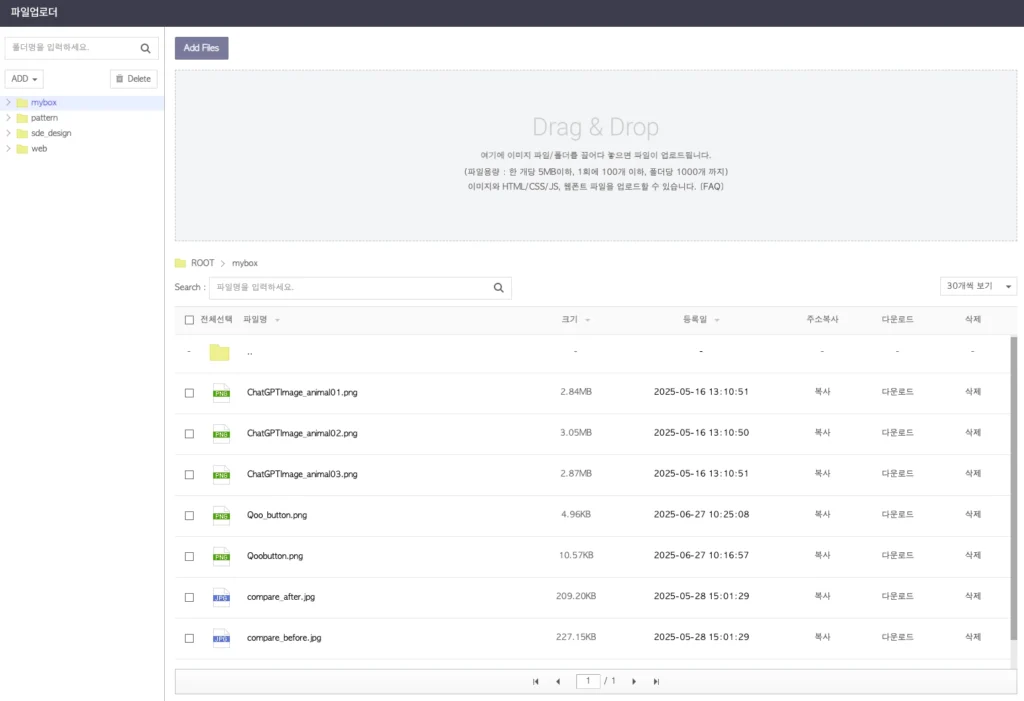Open FAQ link in Drag & Drop area
The width and height of the screenshot is (1024, 701).
[x=712, y=187]
